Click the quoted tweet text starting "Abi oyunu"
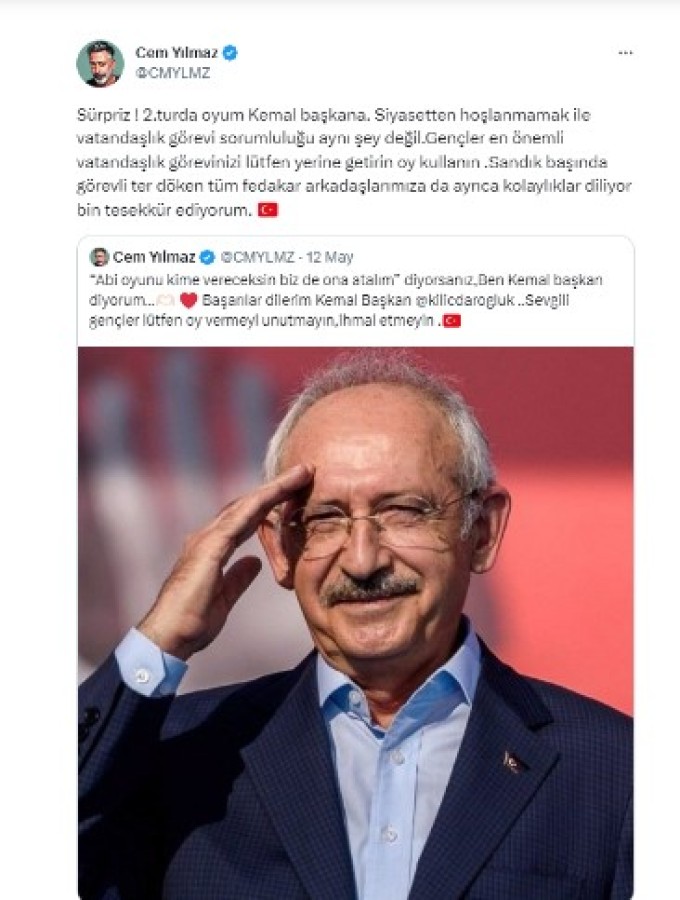This screenshot has width=680, height=900. click(346, 300)
